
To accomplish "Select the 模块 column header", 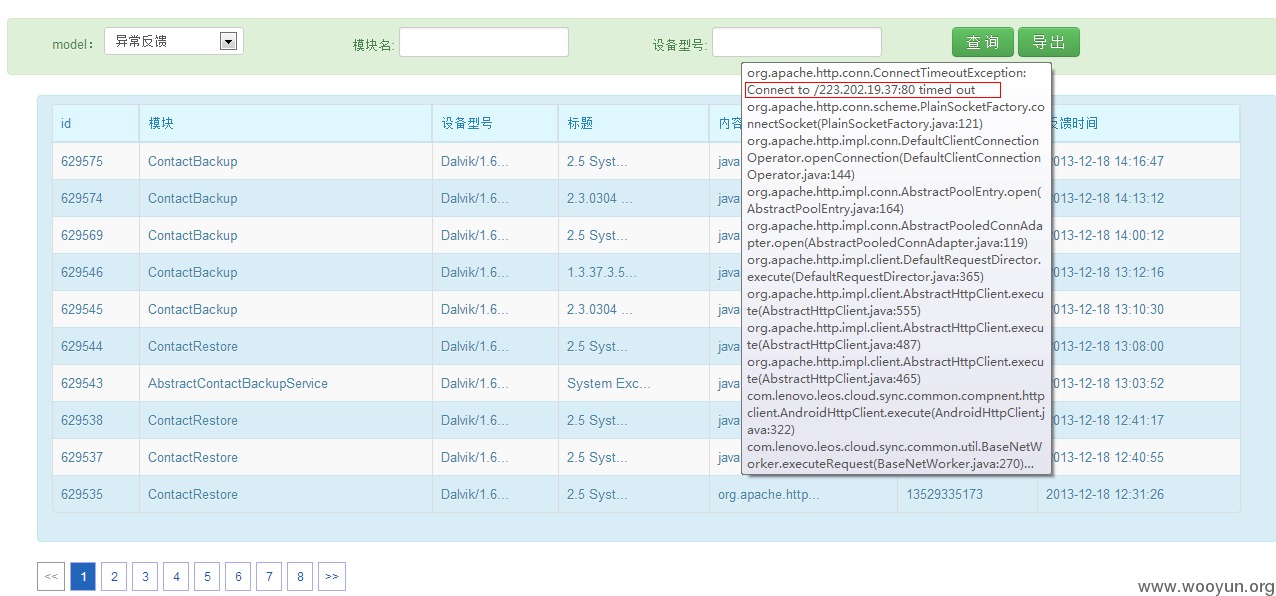I will [286, 123].
